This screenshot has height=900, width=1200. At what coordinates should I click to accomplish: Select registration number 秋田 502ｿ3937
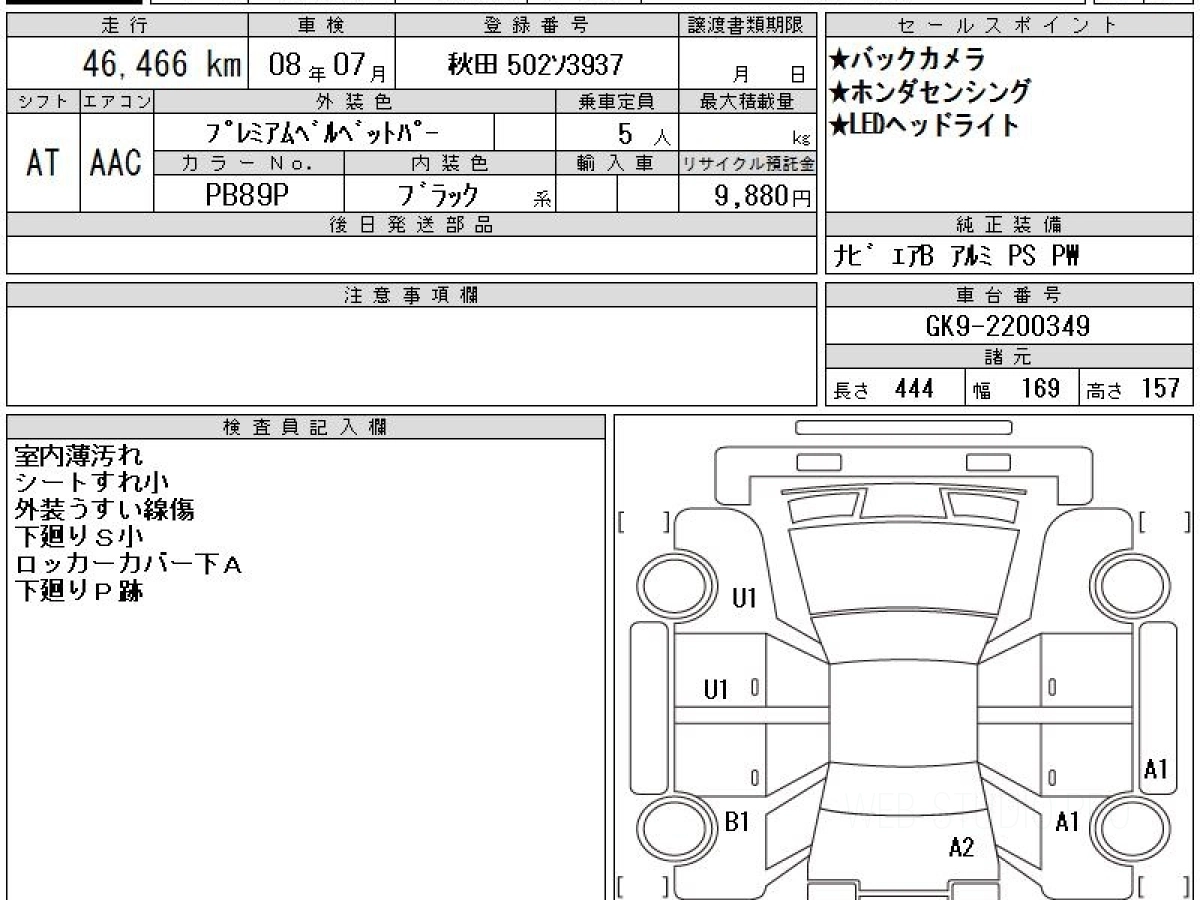tap(536, 66)
